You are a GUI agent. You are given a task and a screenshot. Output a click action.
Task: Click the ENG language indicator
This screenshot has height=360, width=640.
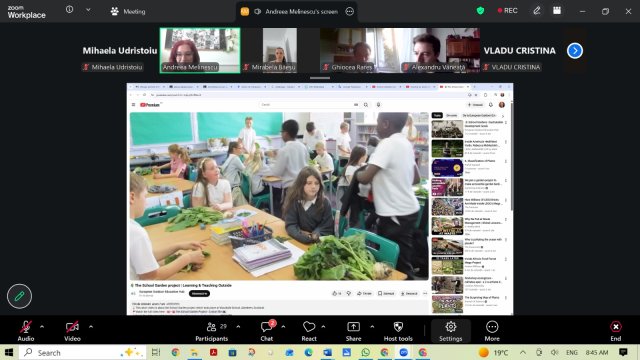click(571, 352)
